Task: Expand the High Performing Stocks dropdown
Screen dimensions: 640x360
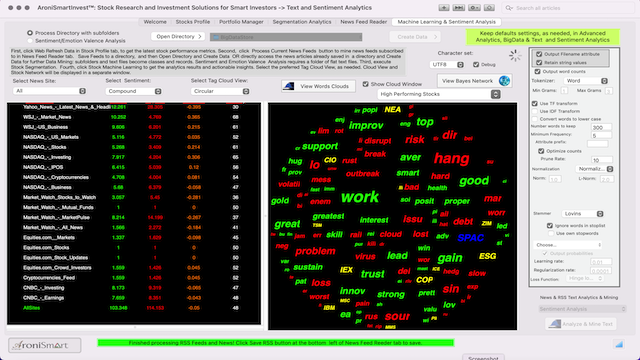Action: click(439, 94)
